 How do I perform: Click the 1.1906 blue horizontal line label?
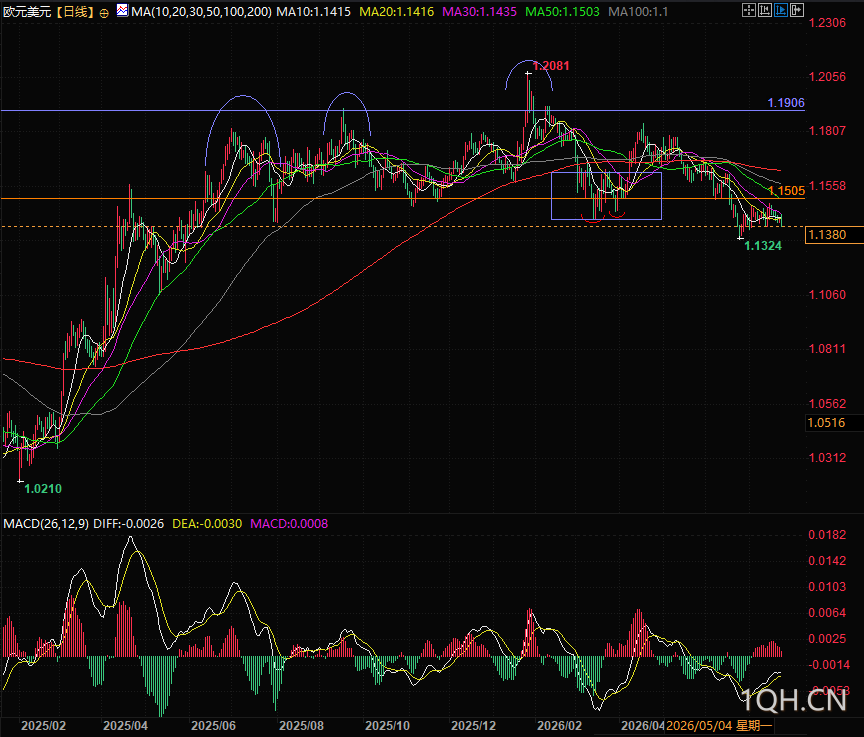point(786,102)
